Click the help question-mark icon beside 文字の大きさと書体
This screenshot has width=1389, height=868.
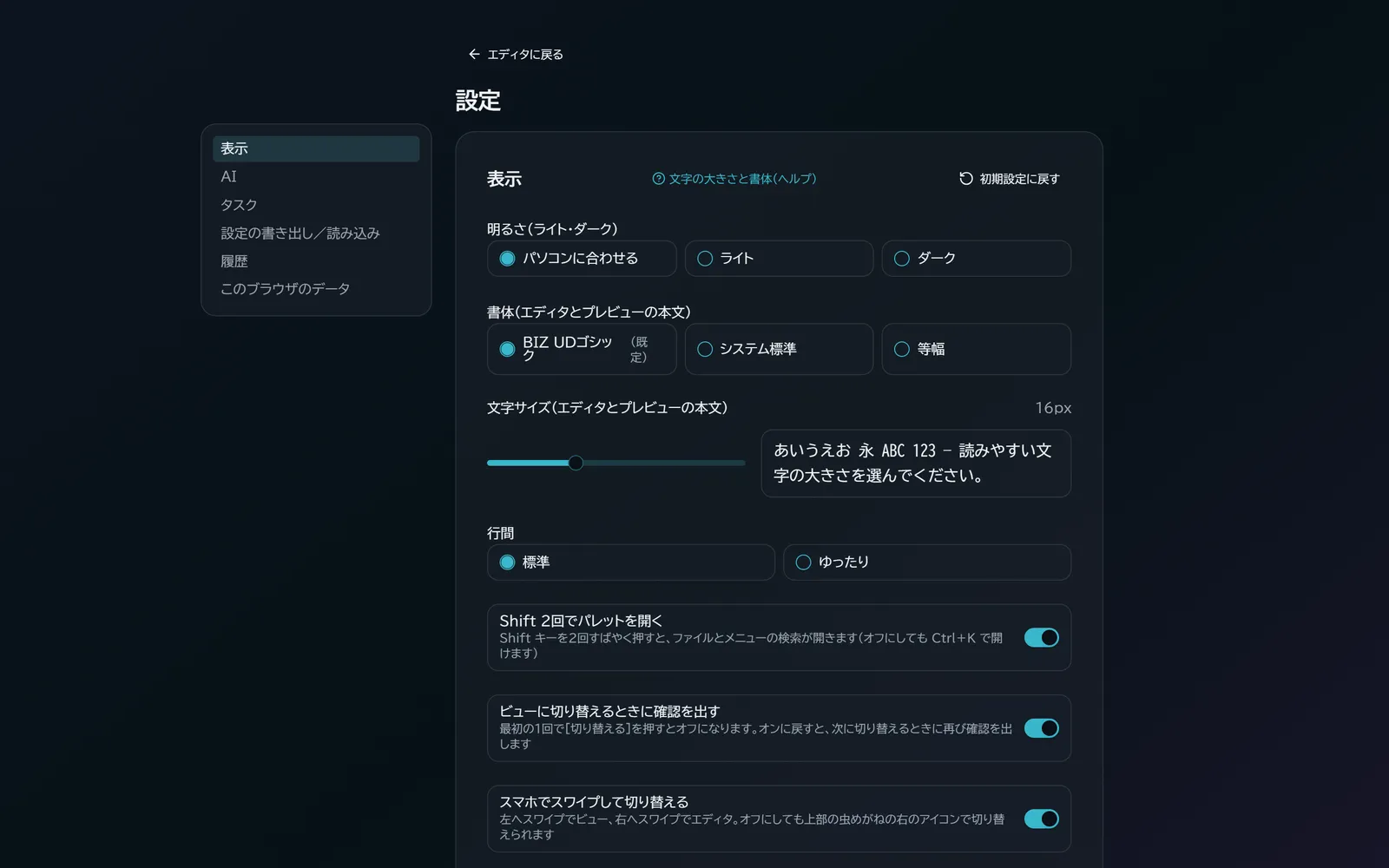pos(658,179)
